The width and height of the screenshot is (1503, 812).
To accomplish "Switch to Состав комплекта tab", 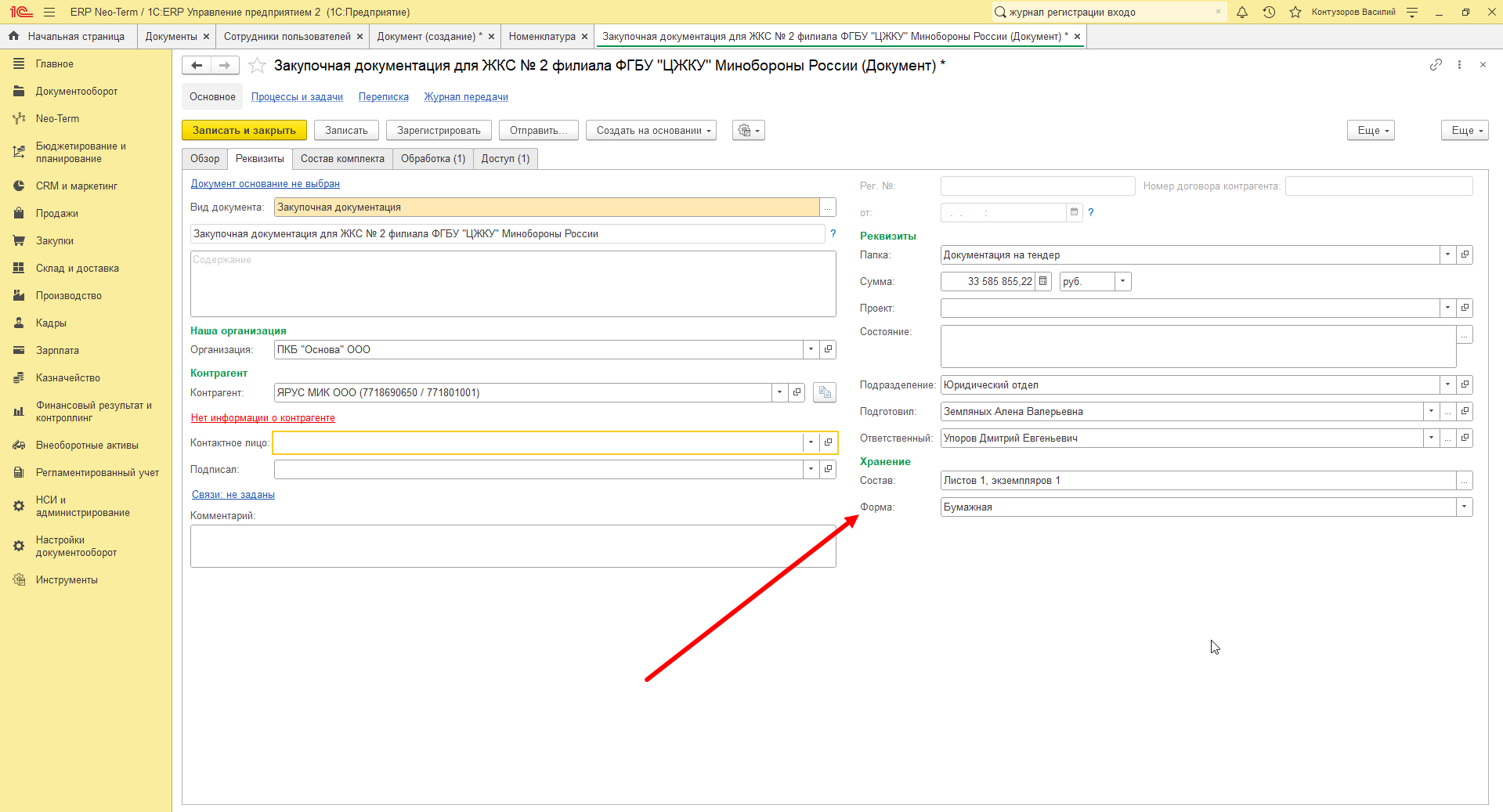I will [342, 158].
